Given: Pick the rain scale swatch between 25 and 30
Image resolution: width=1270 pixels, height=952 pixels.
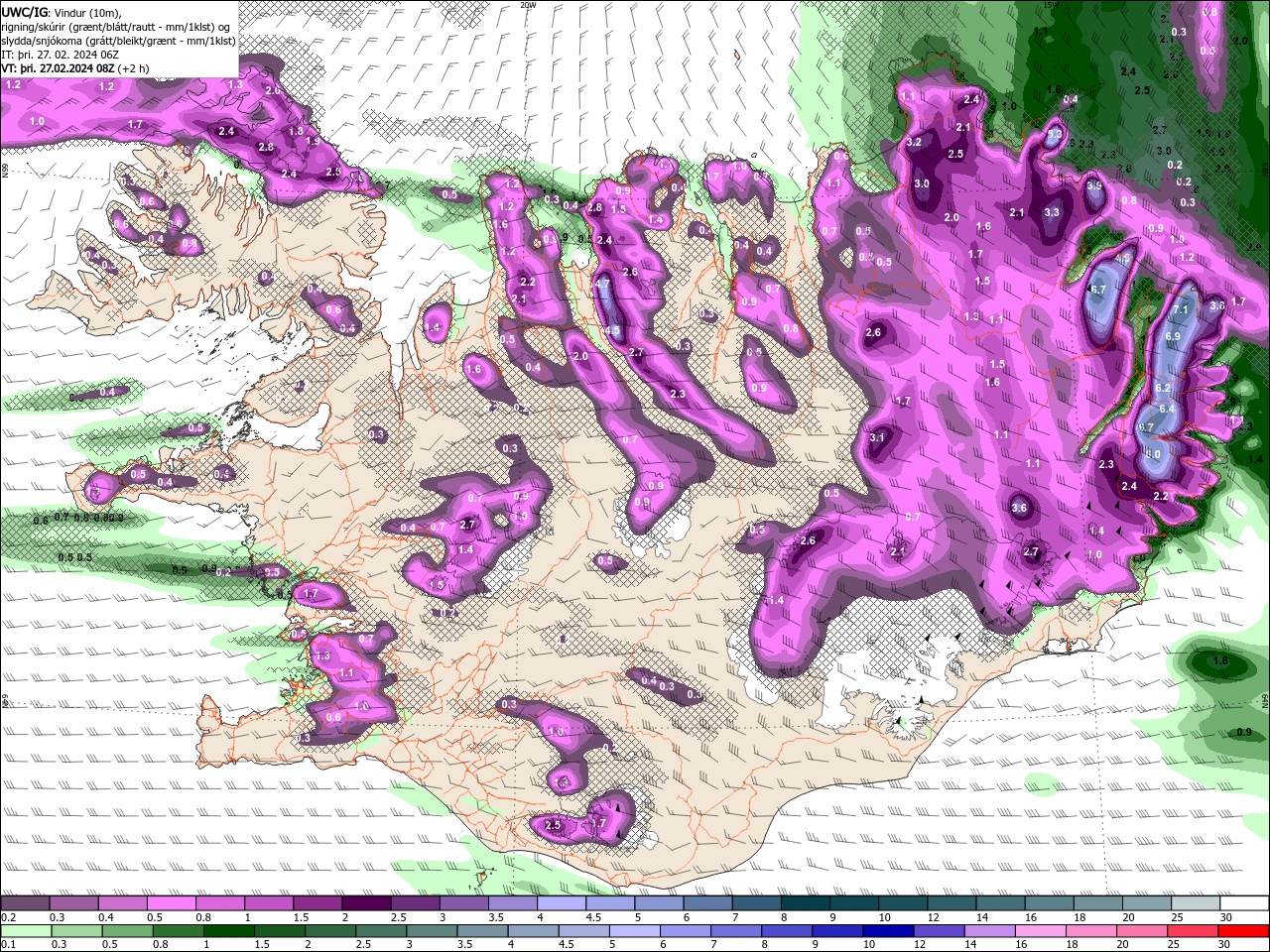Looking at the screenshot, I should coord(1194,931).
